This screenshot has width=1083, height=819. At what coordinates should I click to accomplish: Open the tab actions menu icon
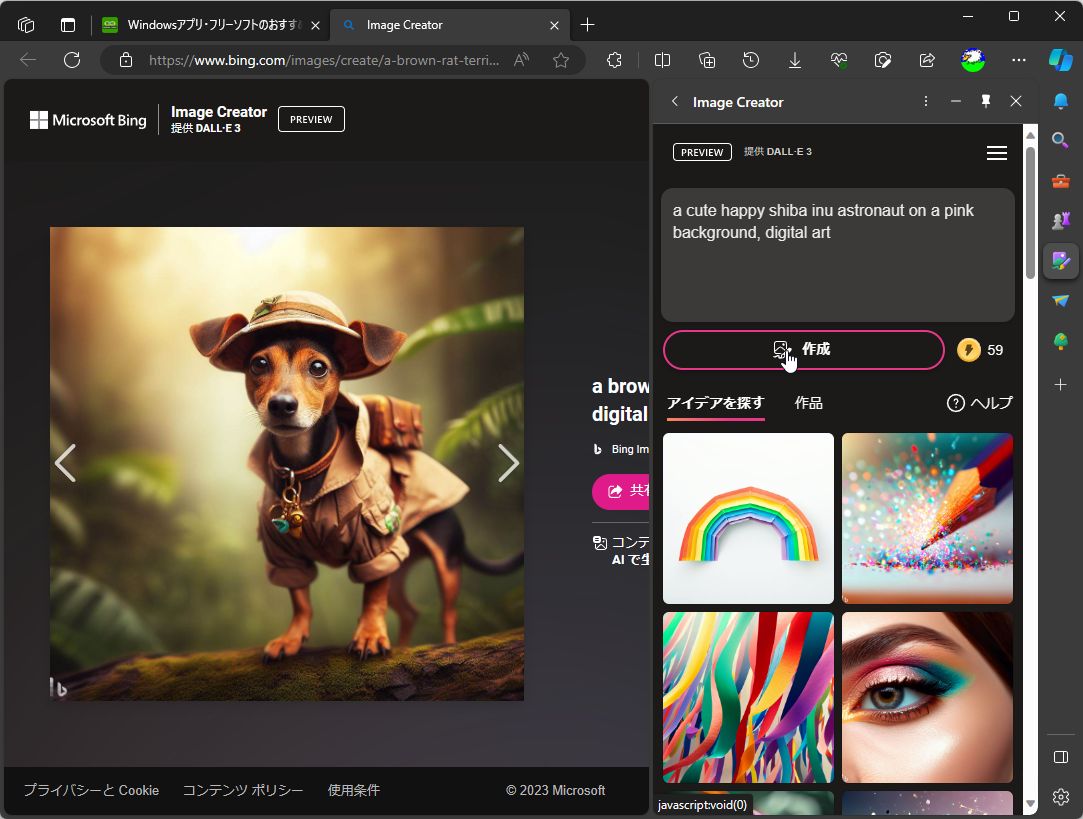[x=68, y=25]
